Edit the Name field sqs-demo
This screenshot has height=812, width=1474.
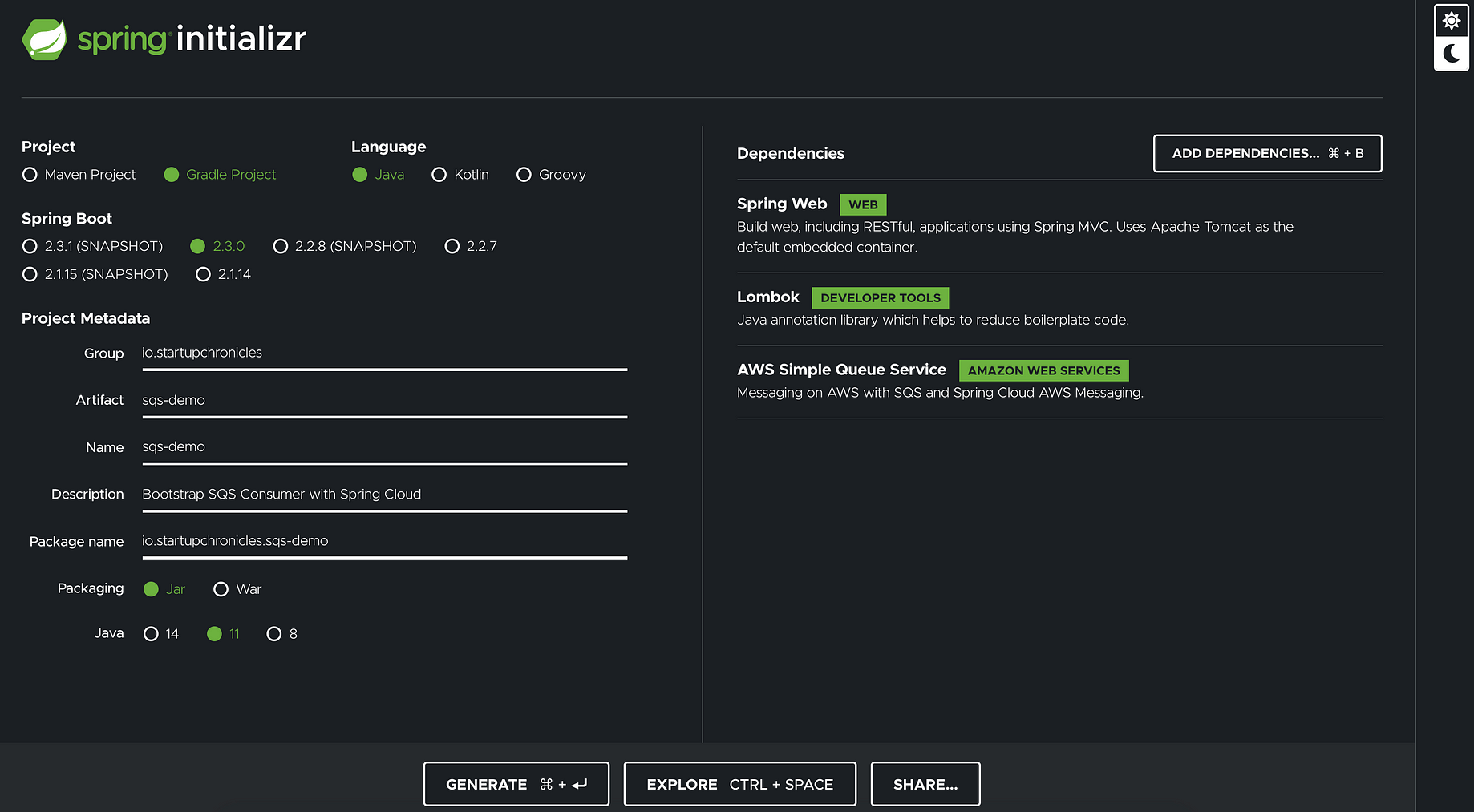coord(385,447)
